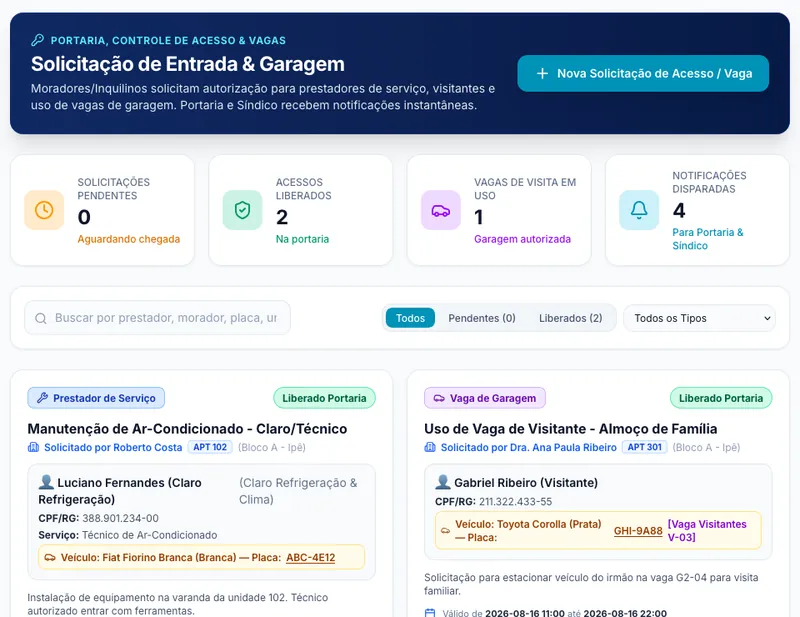Click the car icon in Fiat Fiorino vehicle row
This screenshot has width=800, height=617.
[x=50, y=557]
